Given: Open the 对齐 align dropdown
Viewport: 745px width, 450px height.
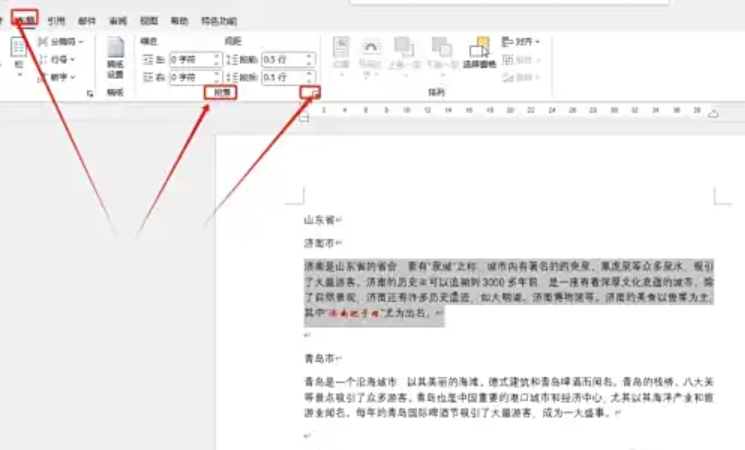Looking at the screenshot, I should (x=521, y=42).
